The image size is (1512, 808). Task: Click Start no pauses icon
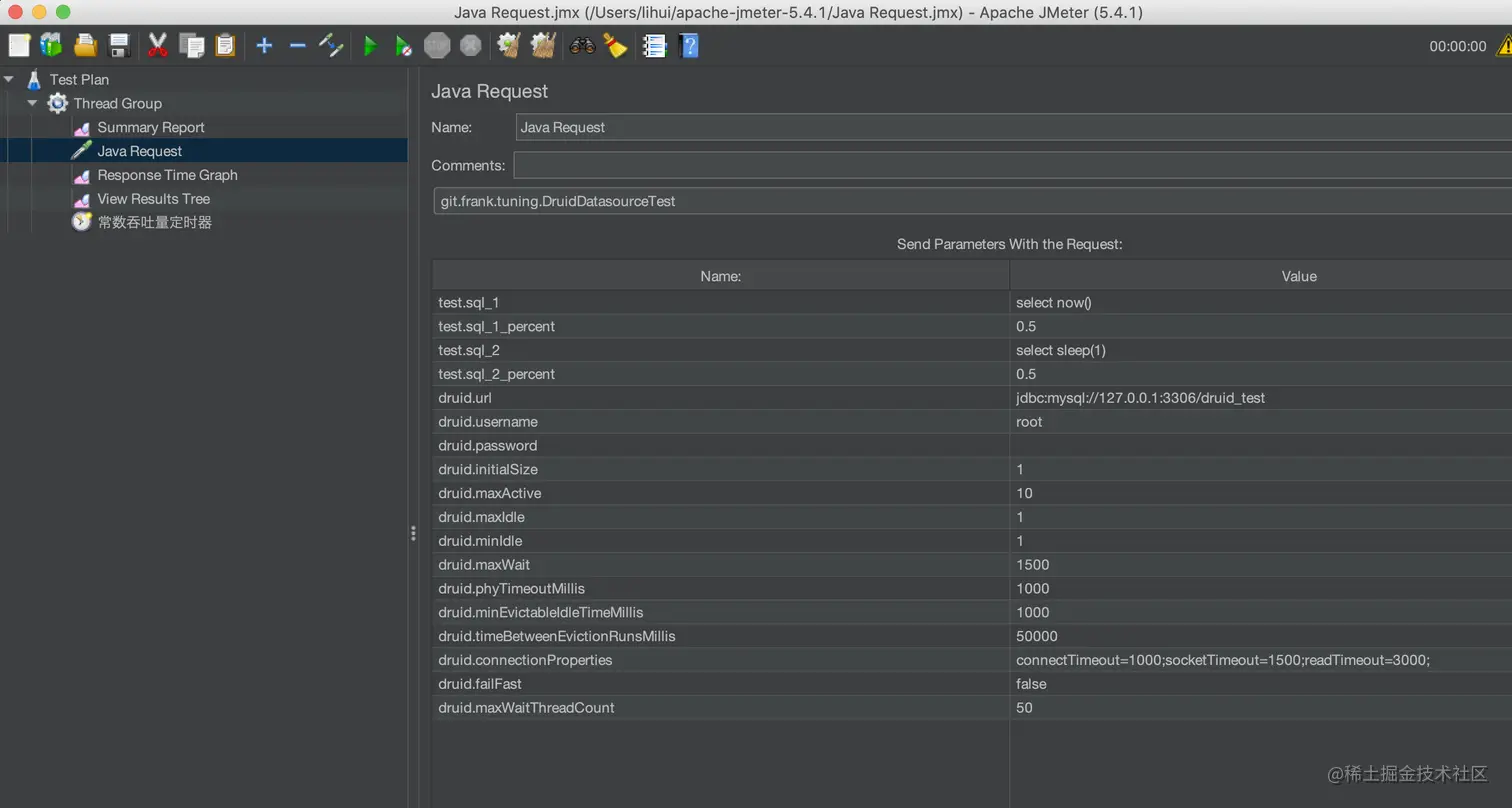pyautogui.click(x=403, y=45)
